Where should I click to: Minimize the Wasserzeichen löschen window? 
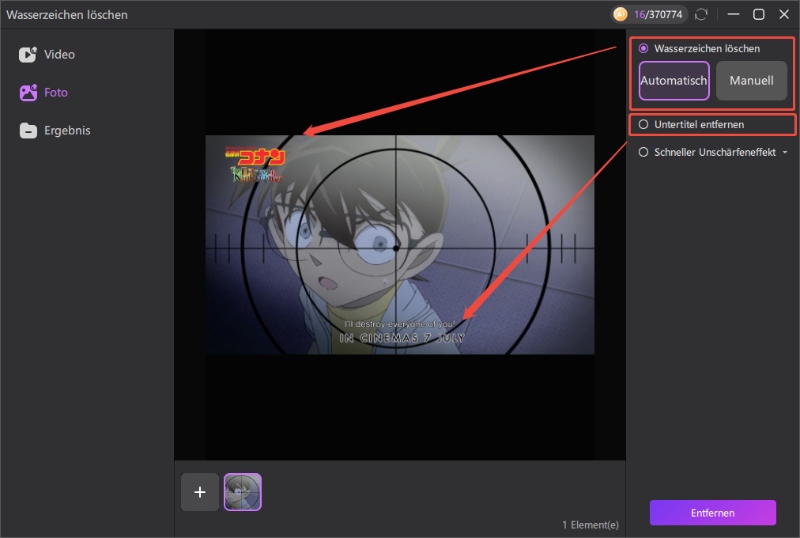734,15
